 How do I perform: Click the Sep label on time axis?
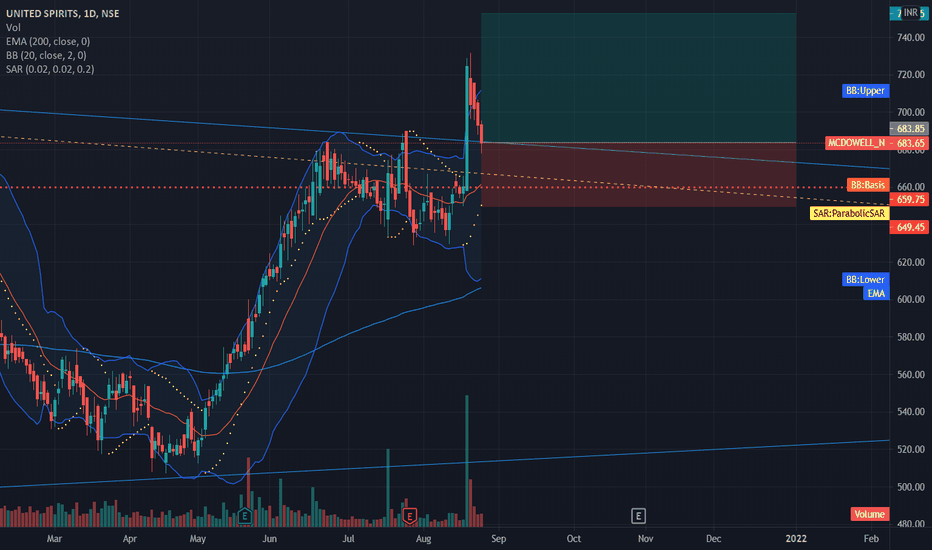(x=499, y=539)
